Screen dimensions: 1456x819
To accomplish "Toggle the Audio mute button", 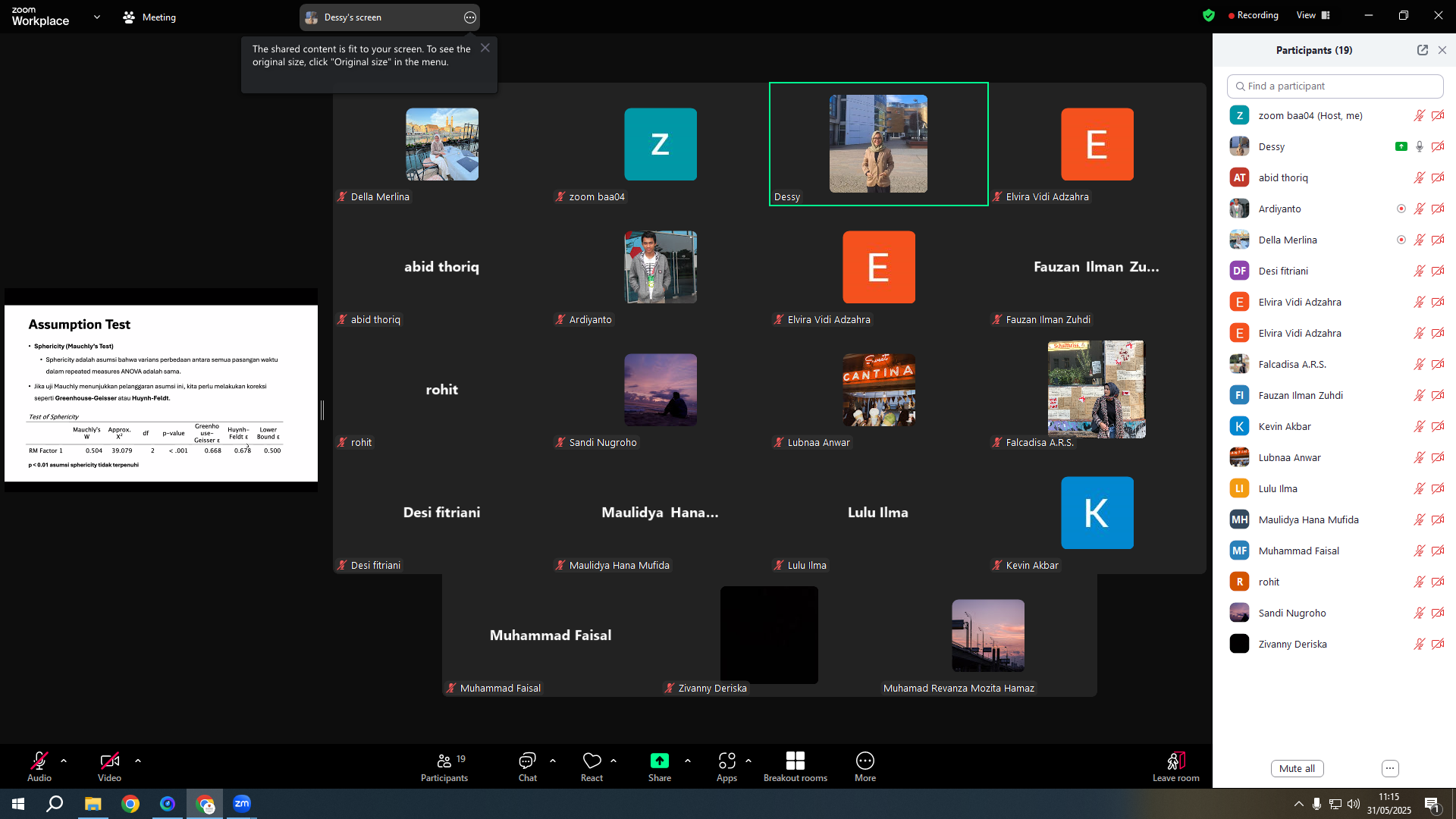I will tap(39, 761).
